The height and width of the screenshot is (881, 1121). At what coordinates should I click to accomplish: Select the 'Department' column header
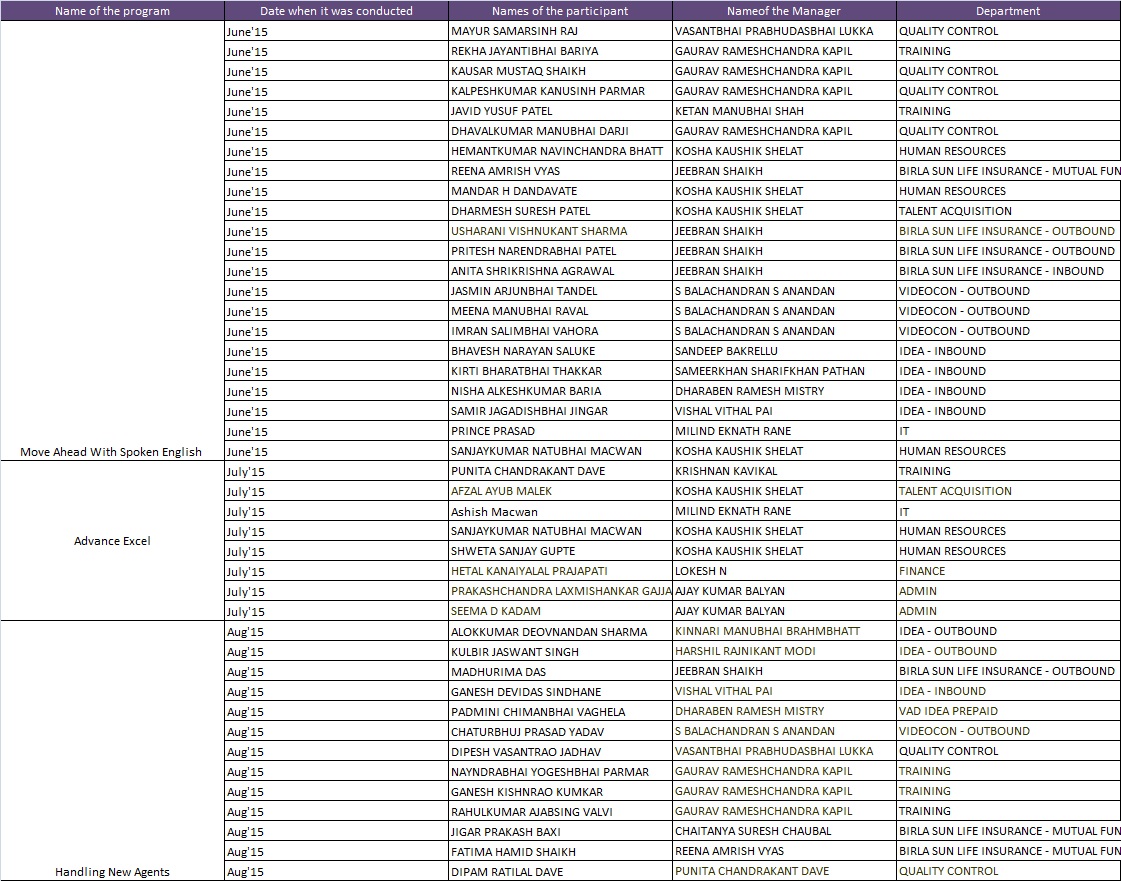click(1008, 11)
